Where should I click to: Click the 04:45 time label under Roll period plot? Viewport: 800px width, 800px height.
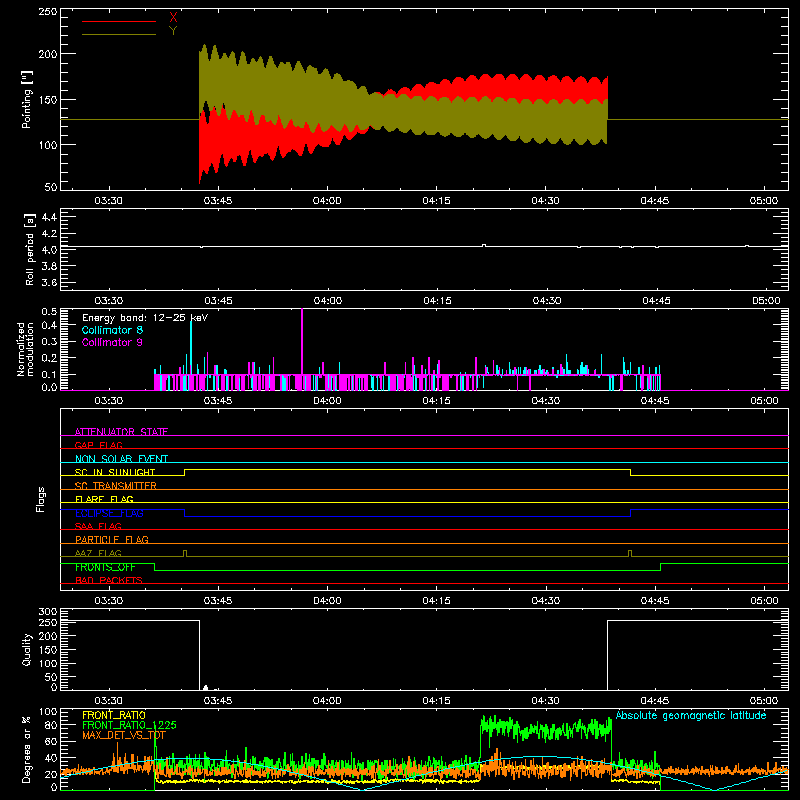click(656, 301)
